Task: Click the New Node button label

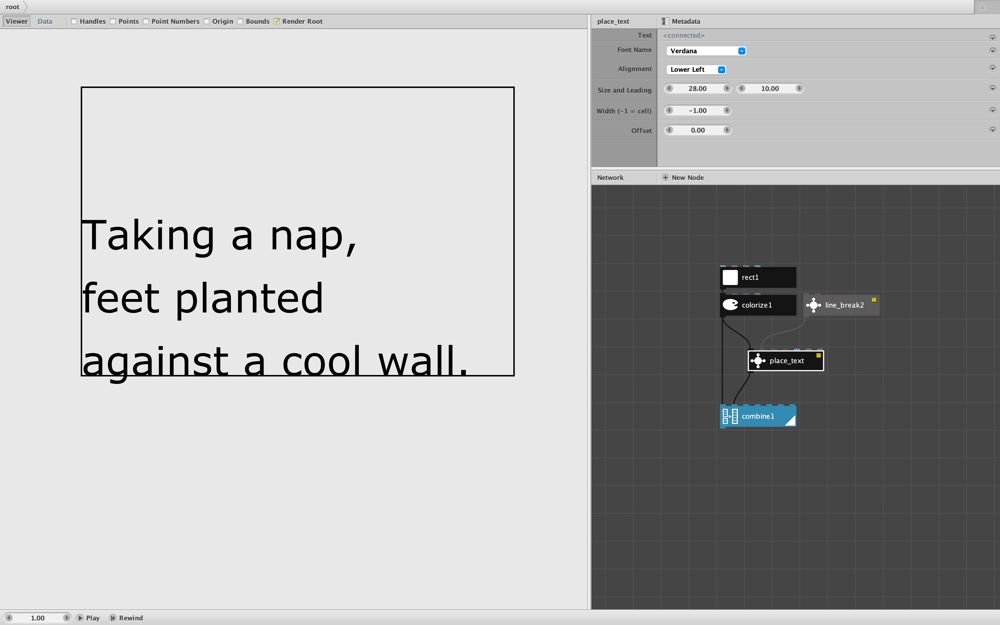Action: (688, 177)
